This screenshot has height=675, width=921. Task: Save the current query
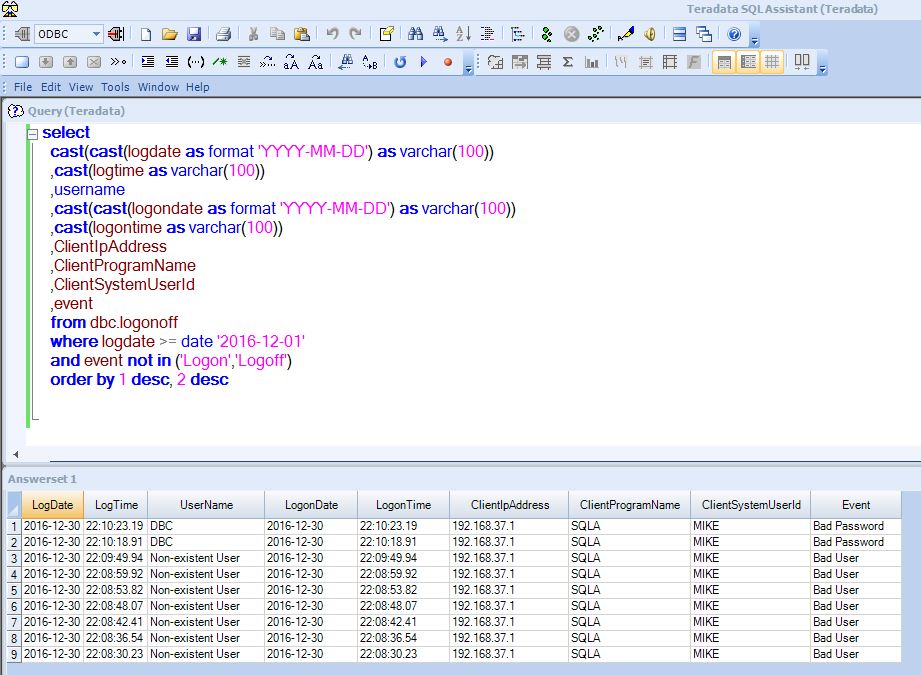pos(193,33)
